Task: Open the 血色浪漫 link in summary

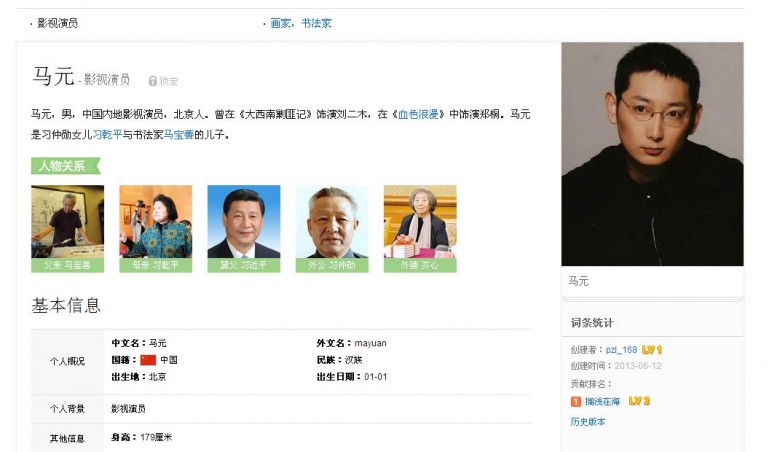Action: [x=418, y=114]
